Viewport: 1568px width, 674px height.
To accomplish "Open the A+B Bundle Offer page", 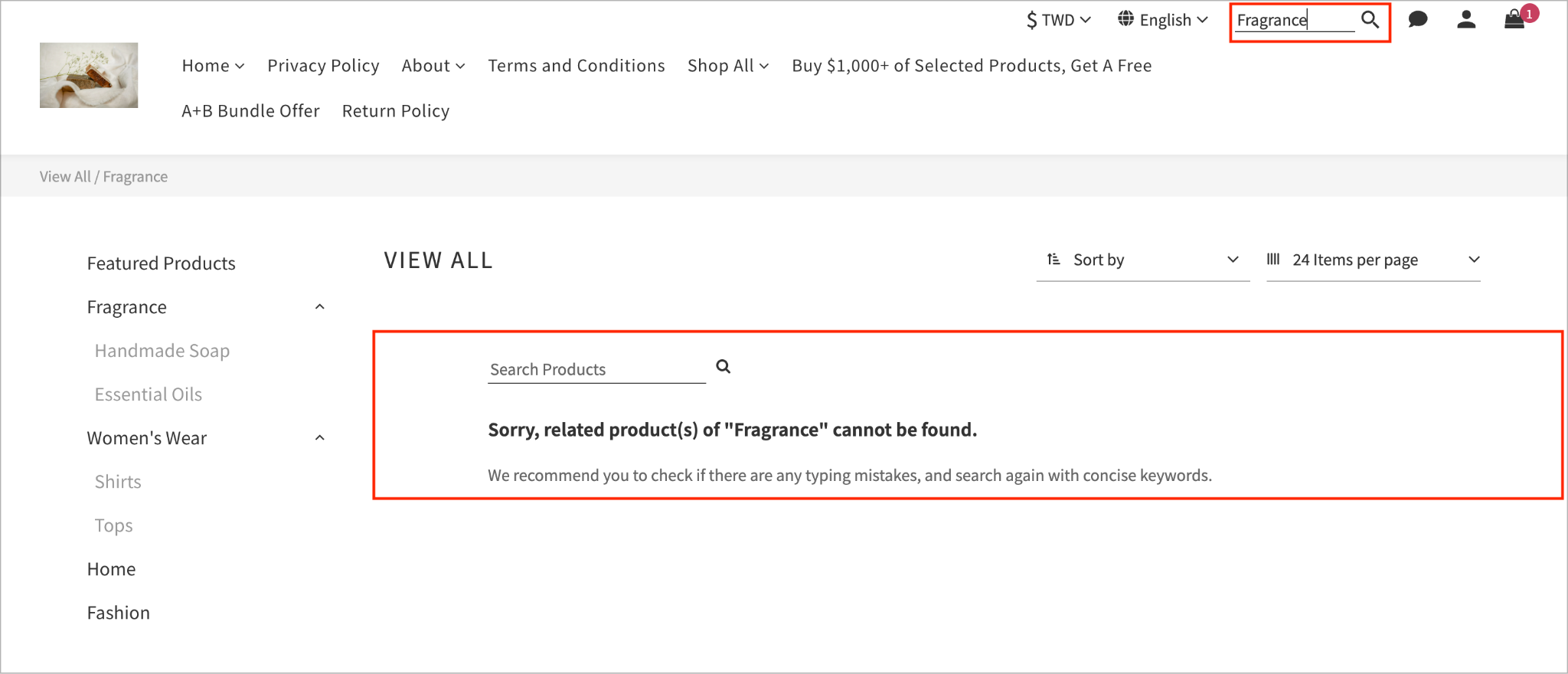I will pyautogui.click(x=250, y=111).
